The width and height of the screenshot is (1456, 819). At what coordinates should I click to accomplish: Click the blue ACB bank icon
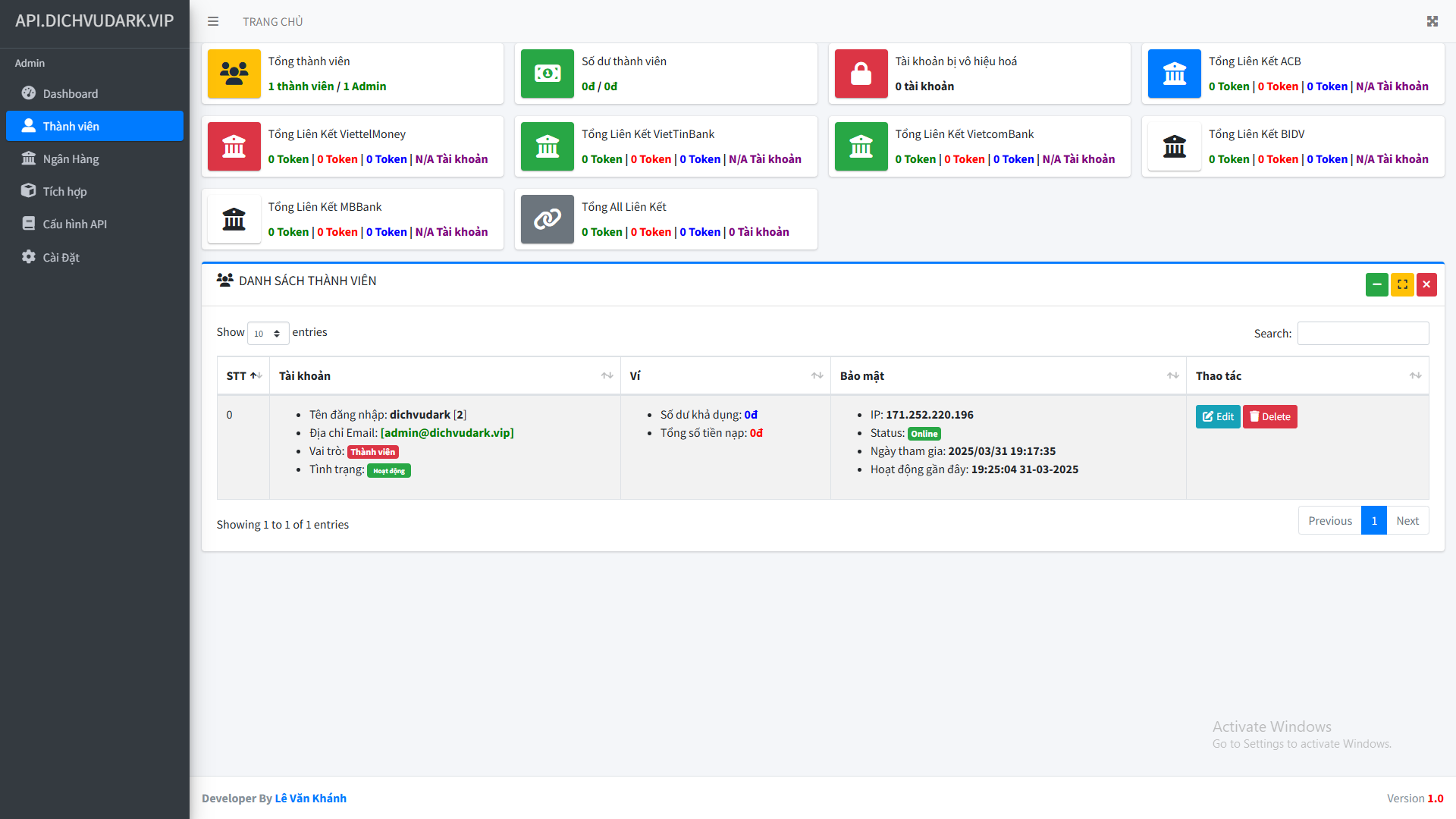[x=1174, y=74]
